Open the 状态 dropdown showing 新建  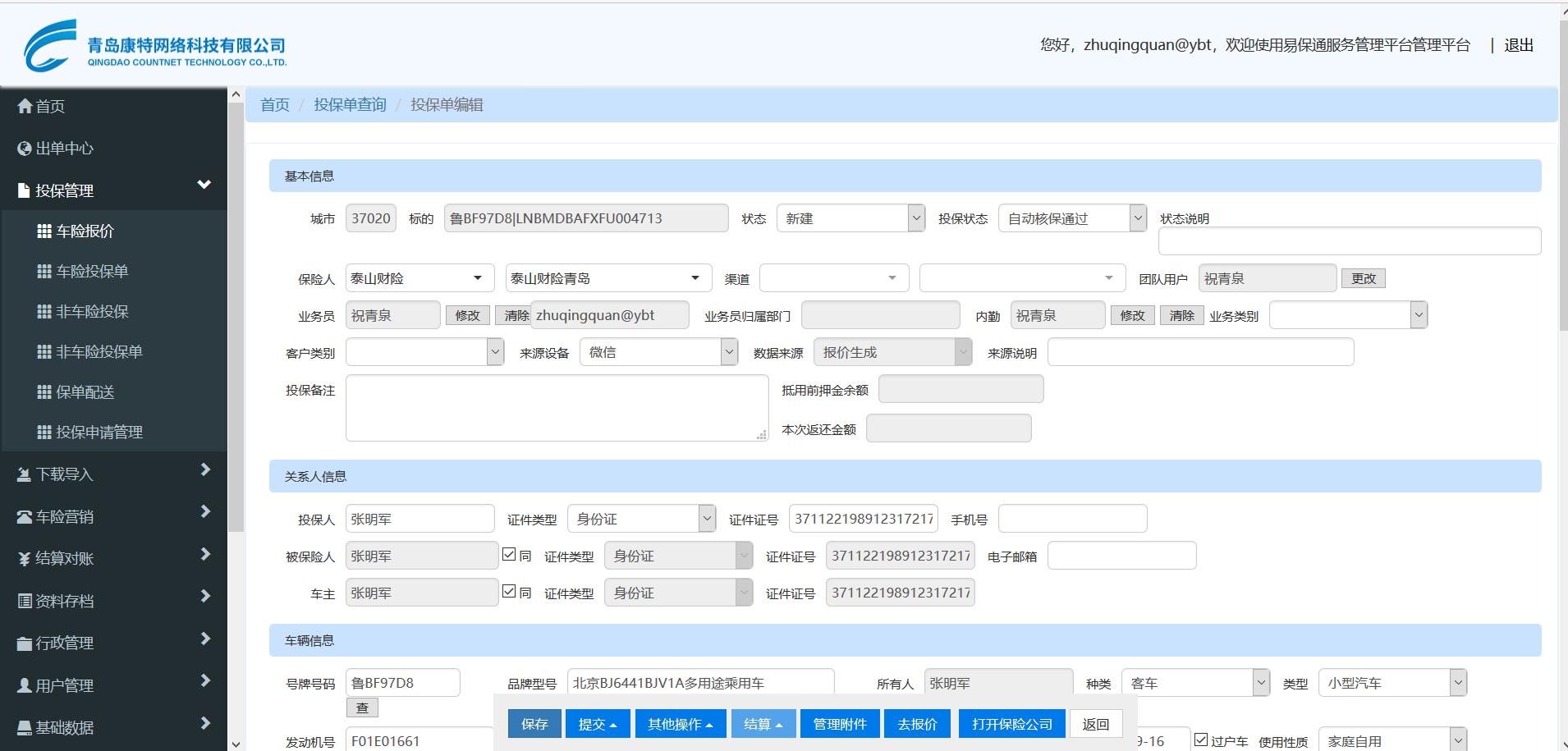pos(850,218)
